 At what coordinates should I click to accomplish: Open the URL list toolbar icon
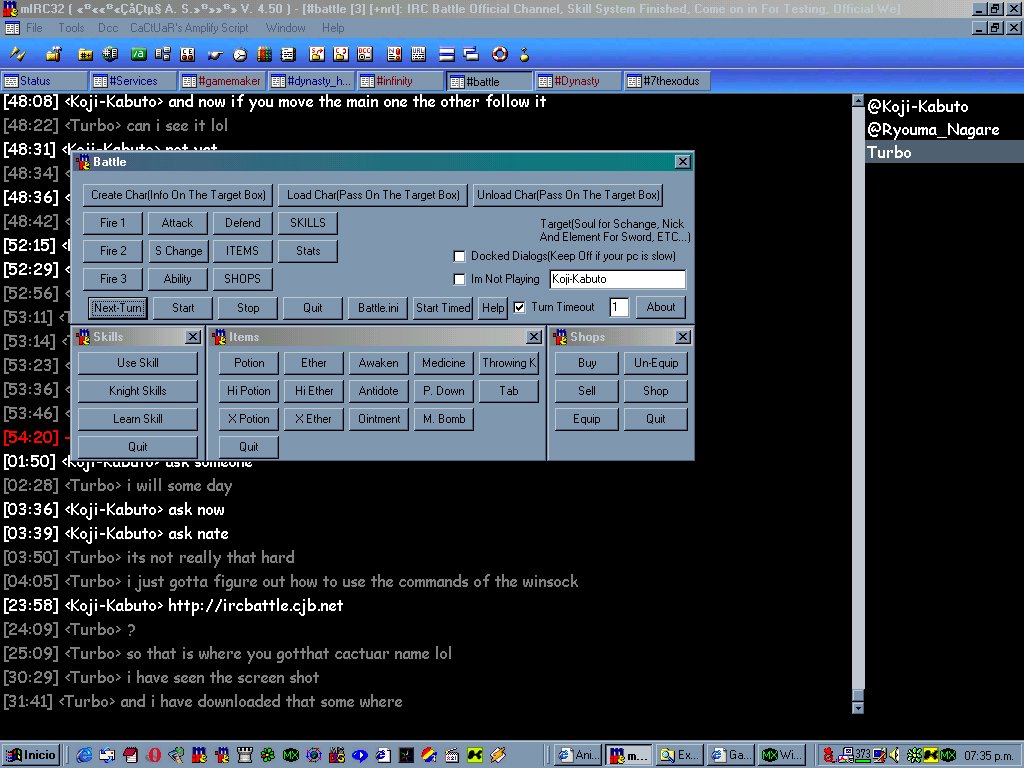point(418,53)
